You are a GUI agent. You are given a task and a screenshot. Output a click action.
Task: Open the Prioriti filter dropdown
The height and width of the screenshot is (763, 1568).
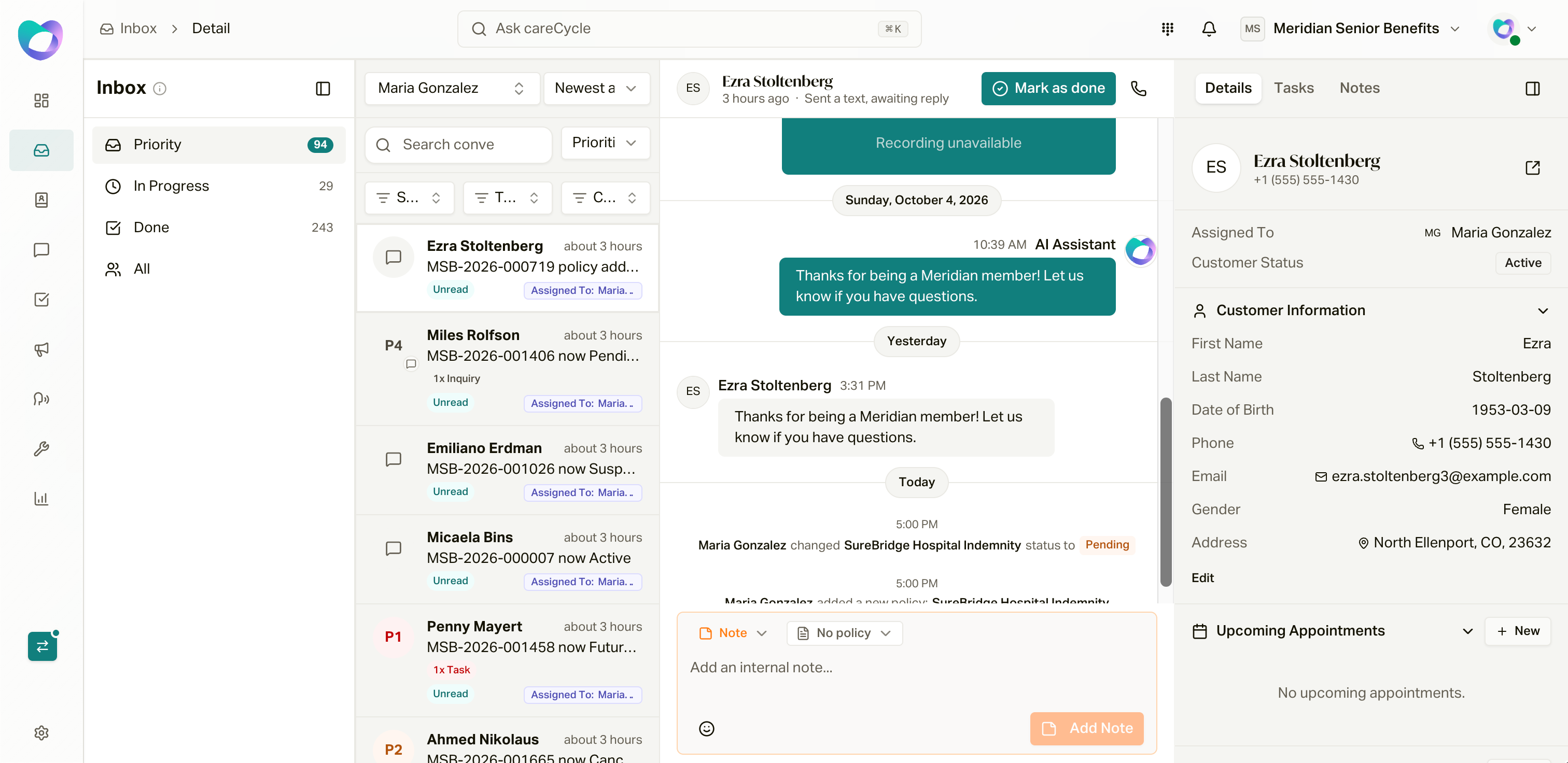(x=605, y=143)
